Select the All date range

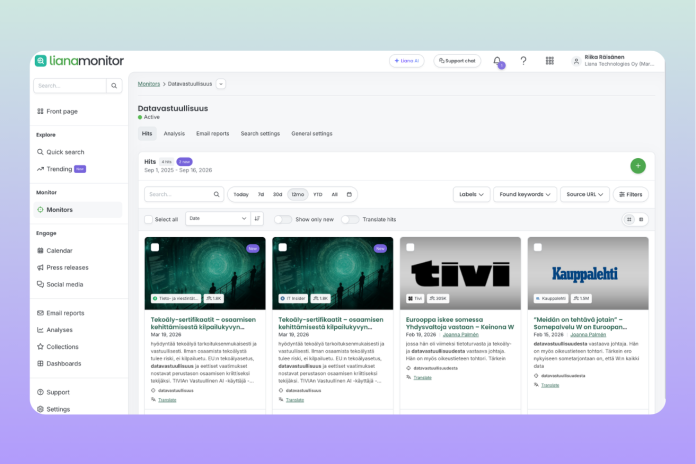coord(335,194)
